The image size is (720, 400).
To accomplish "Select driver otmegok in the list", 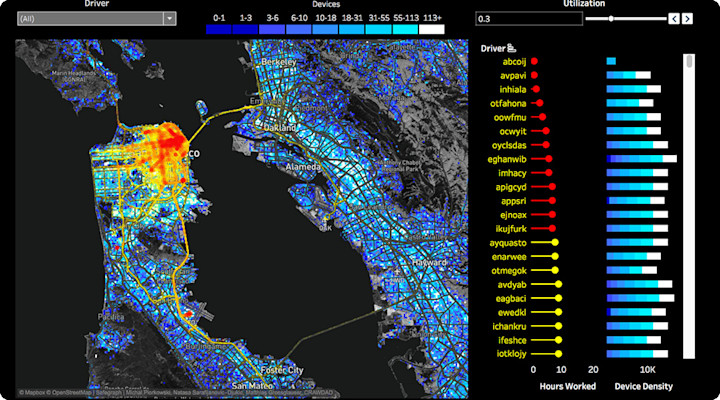I will point(509,270).
